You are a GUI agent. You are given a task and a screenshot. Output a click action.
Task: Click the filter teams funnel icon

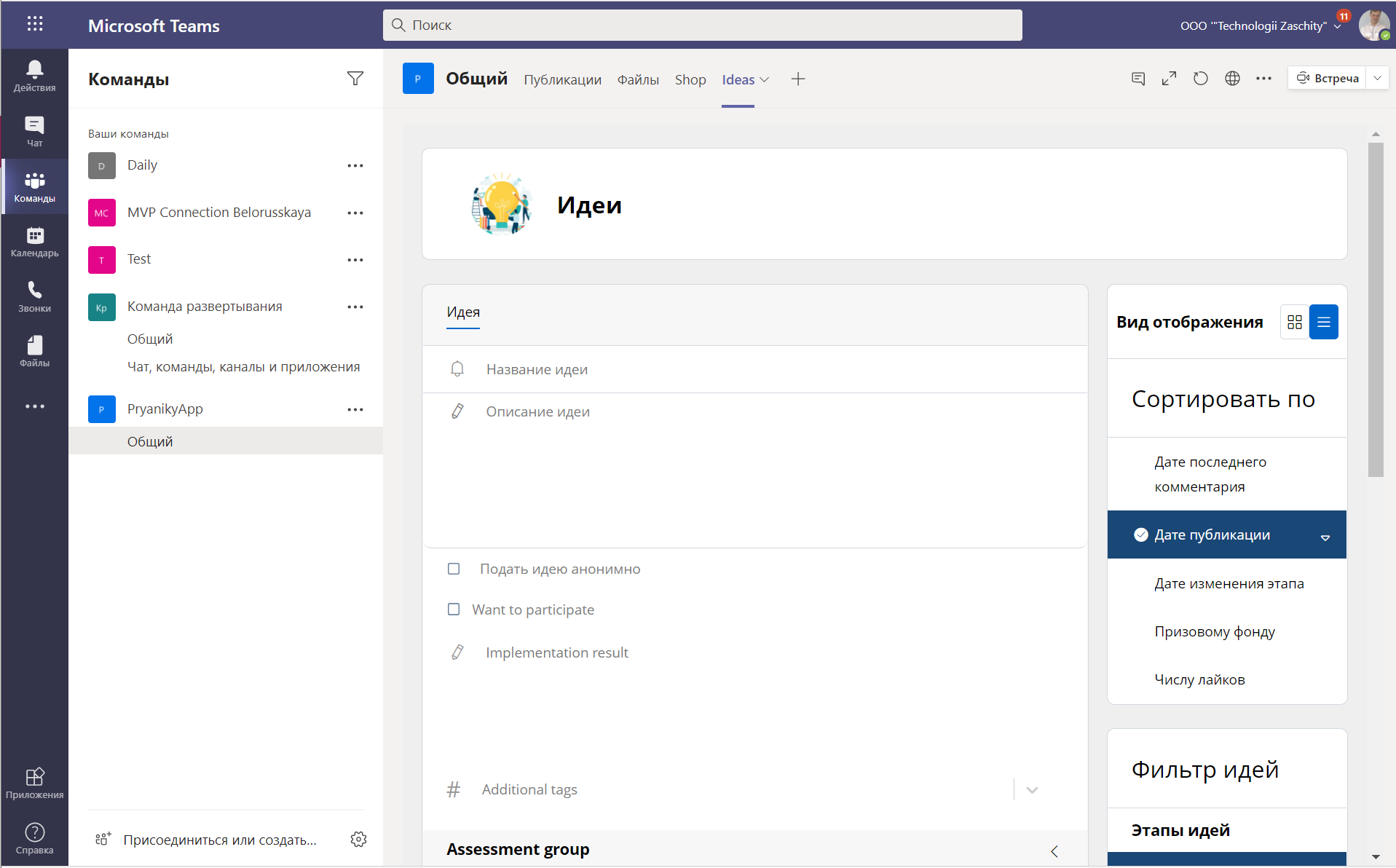355,79
